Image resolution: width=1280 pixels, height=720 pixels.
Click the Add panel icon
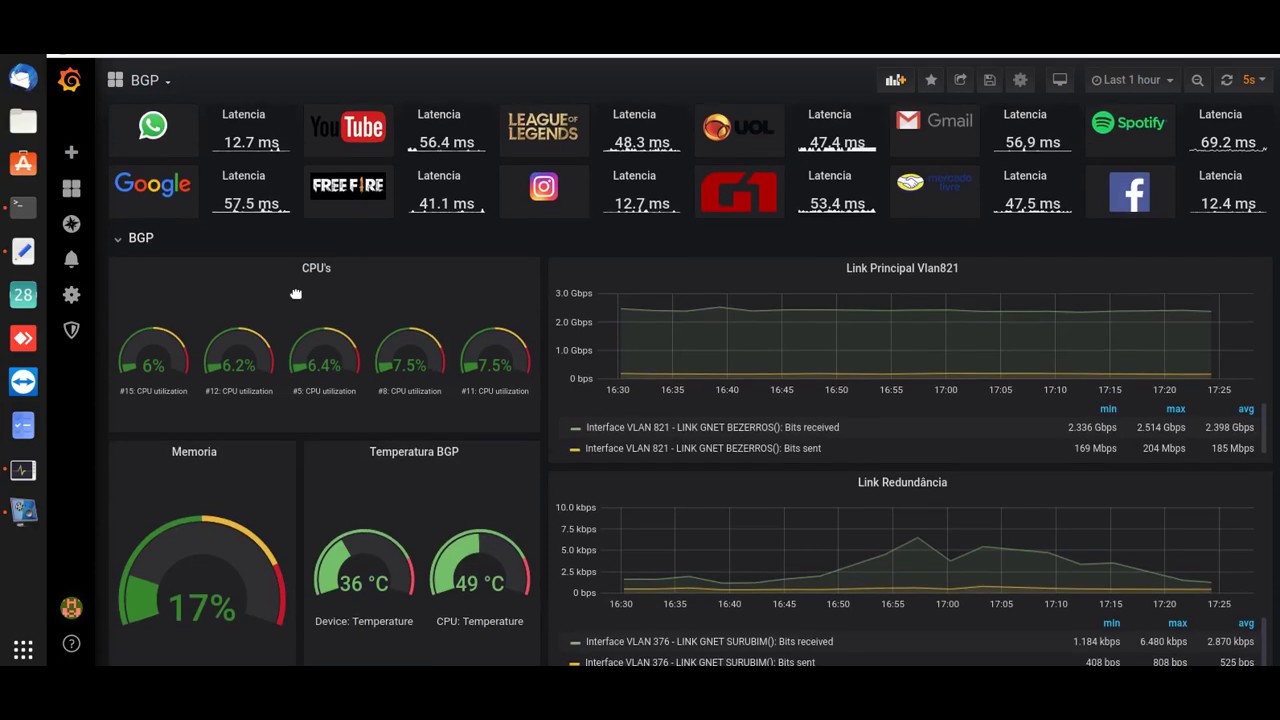tap(895, 80)
